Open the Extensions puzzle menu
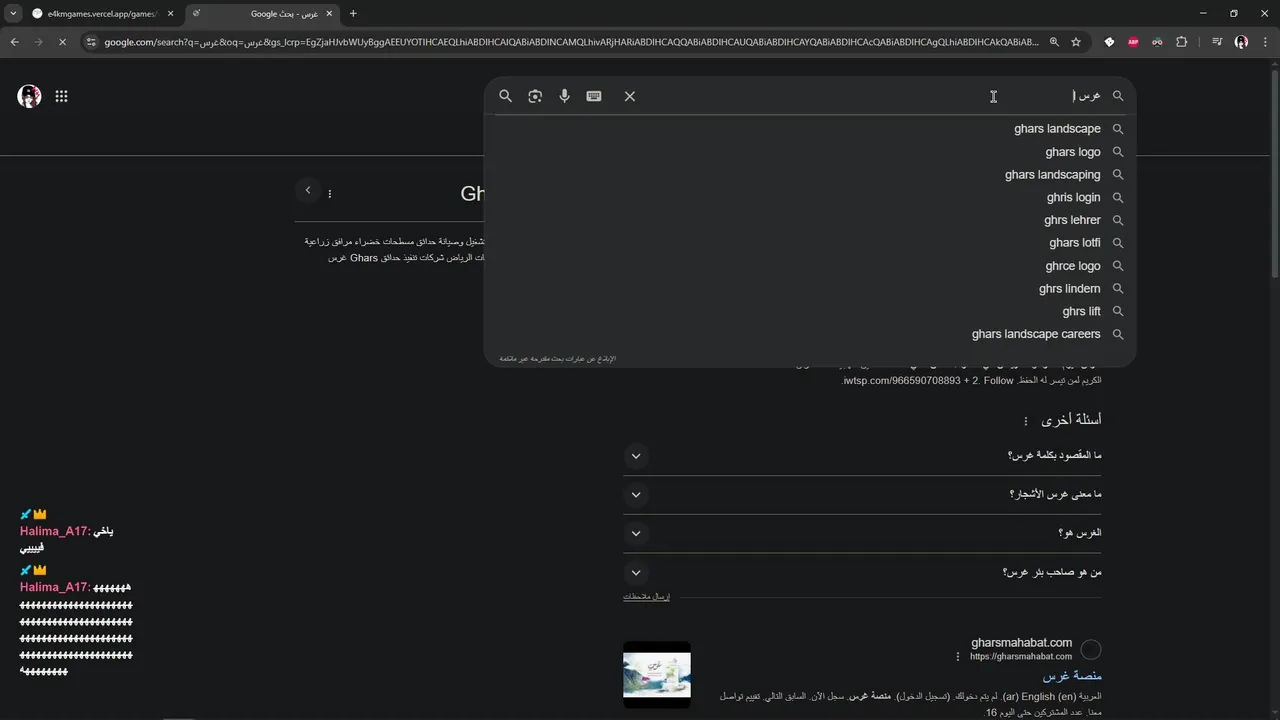Screen dimensions: 1280x720 (1182, 42)
